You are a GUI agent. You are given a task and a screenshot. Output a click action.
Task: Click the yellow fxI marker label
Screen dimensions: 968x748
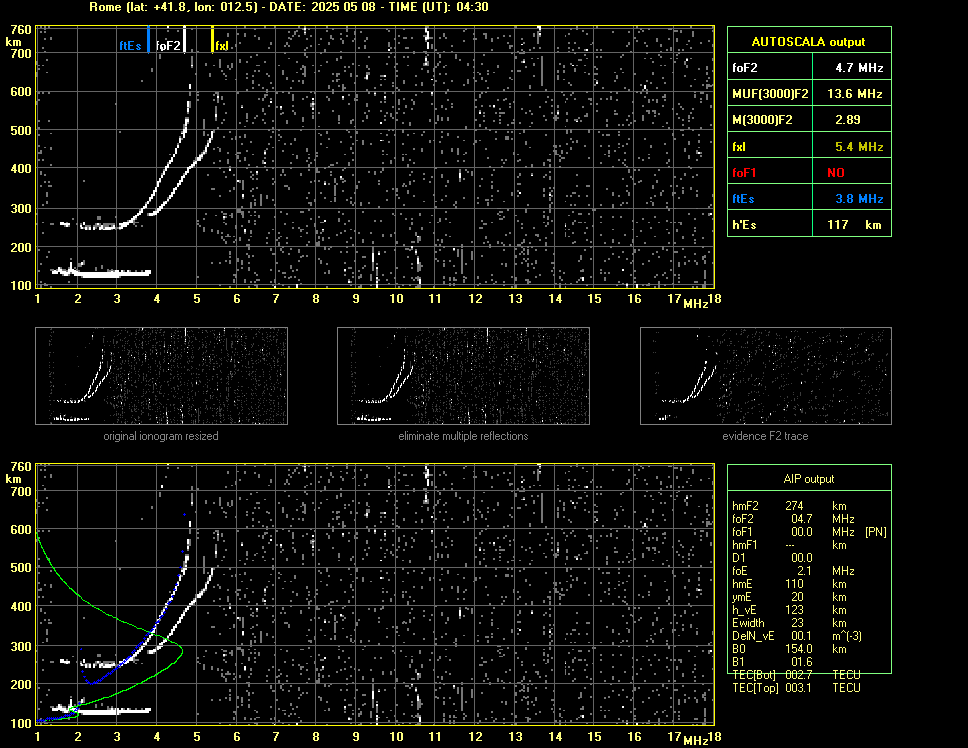(x=222, y=46)
